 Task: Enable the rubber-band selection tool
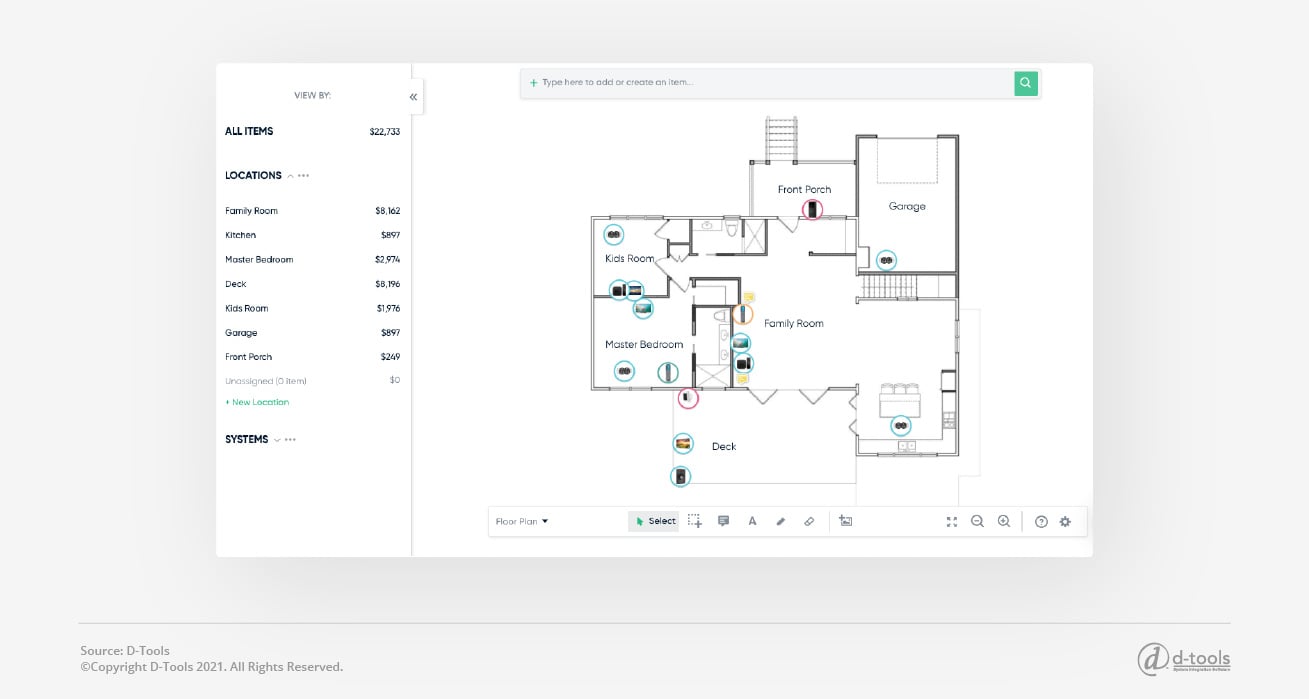[x=695, y=521]
